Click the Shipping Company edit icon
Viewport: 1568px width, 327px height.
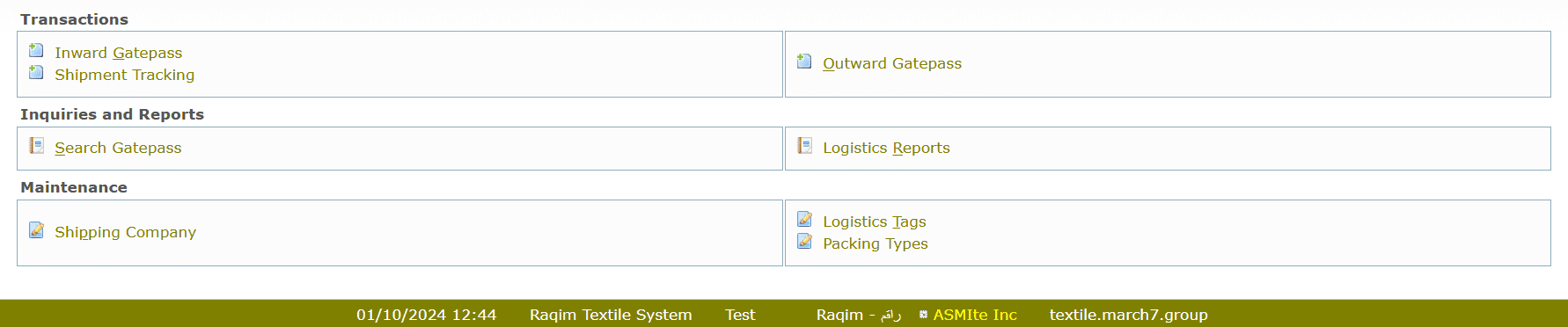tap(36, 229)
